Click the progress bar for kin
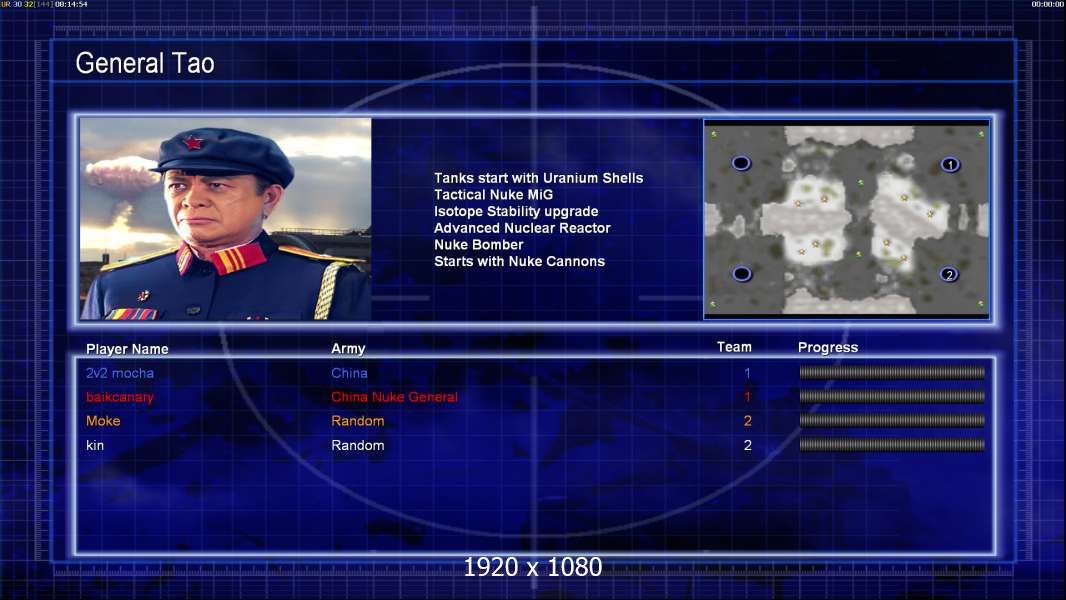Viewport: 1066px width, 600px height. (x=892, y=445)
